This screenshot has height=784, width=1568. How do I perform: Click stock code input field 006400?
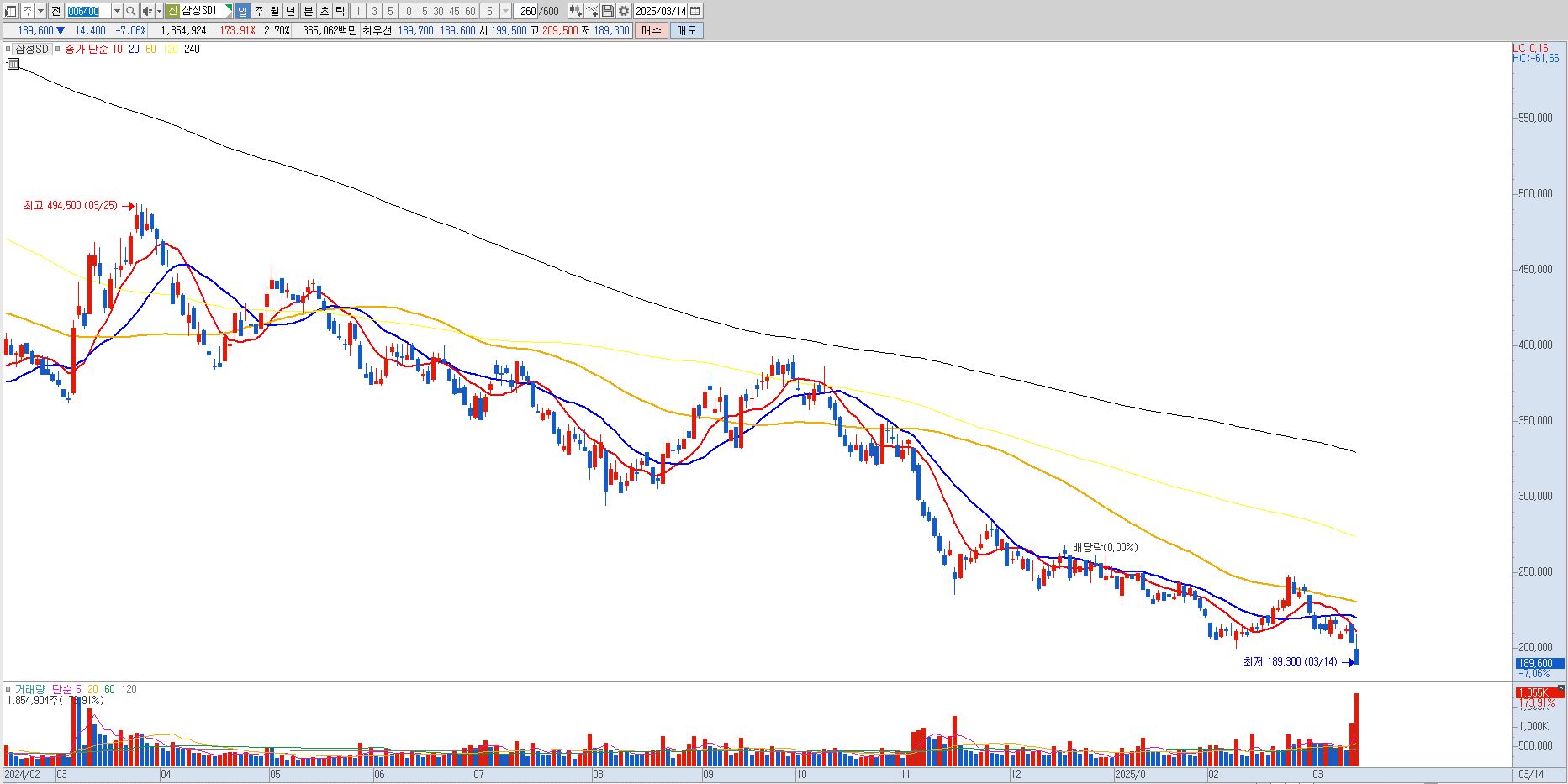coord(88,11)
